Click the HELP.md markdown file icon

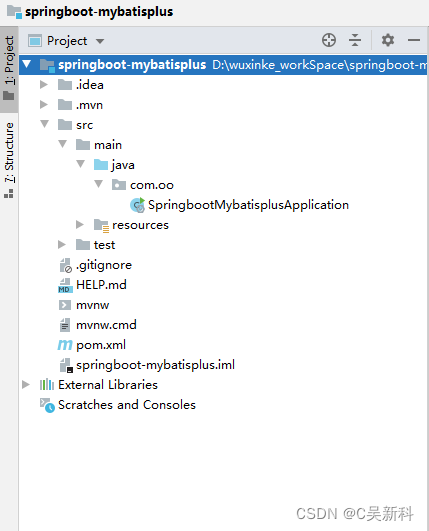(x=65, y=285)
